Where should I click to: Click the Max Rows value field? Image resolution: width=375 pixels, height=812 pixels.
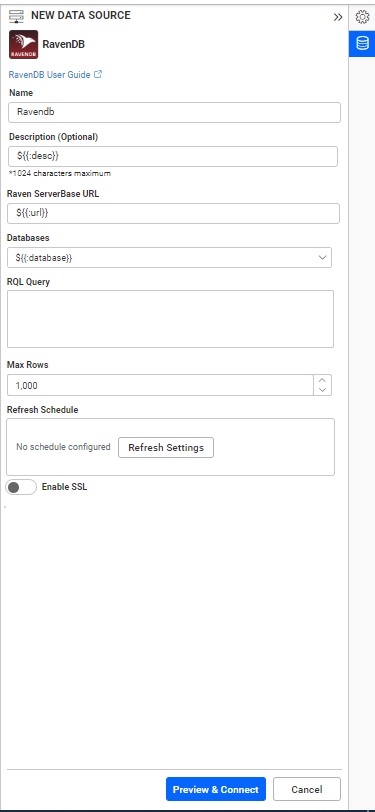click(x=161, y=385)
